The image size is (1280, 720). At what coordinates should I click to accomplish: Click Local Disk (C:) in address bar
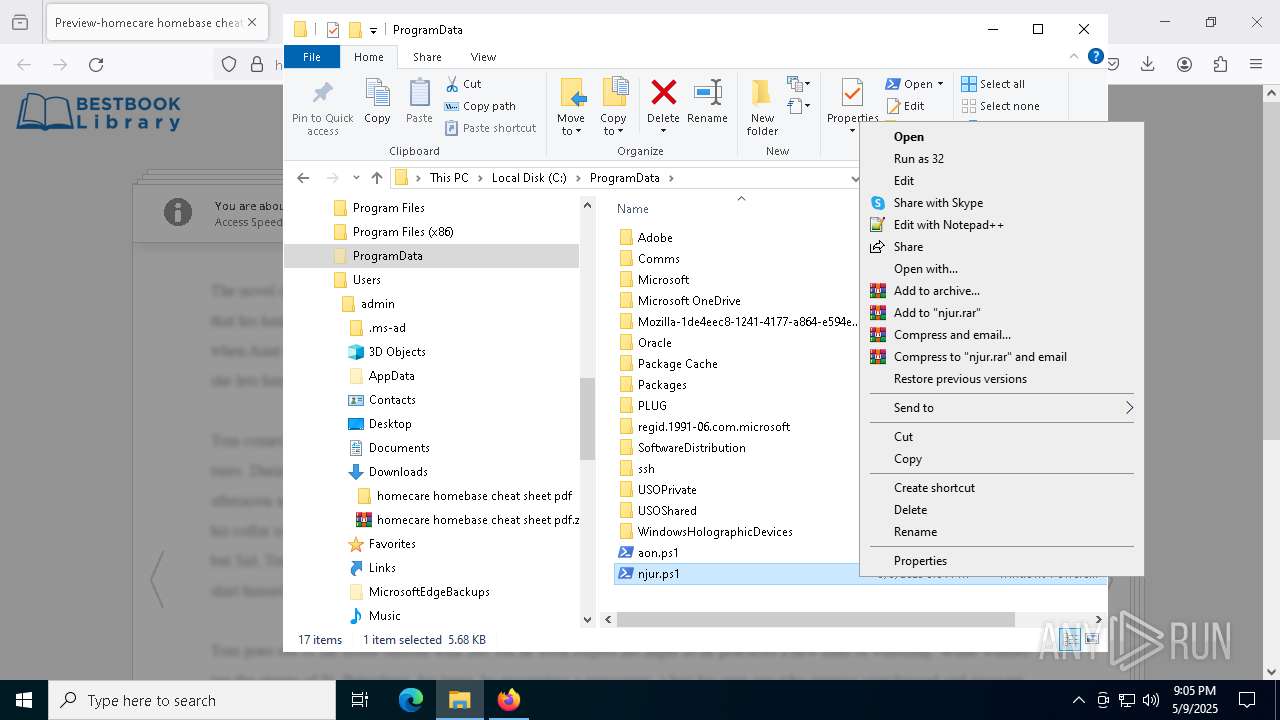point(529,178)
